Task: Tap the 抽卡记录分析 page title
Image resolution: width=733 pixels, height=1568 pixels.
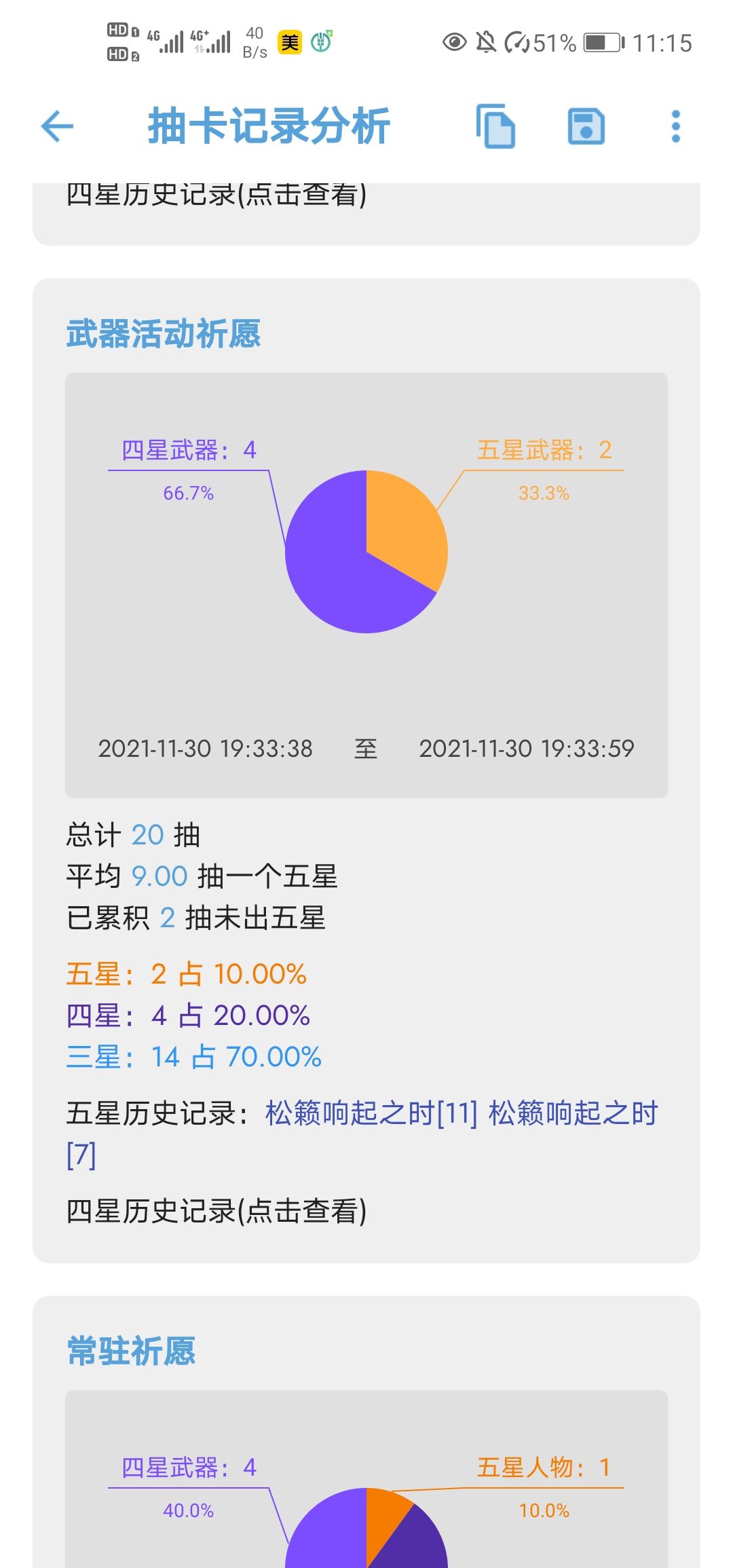Action: click(x=269, y=126)
